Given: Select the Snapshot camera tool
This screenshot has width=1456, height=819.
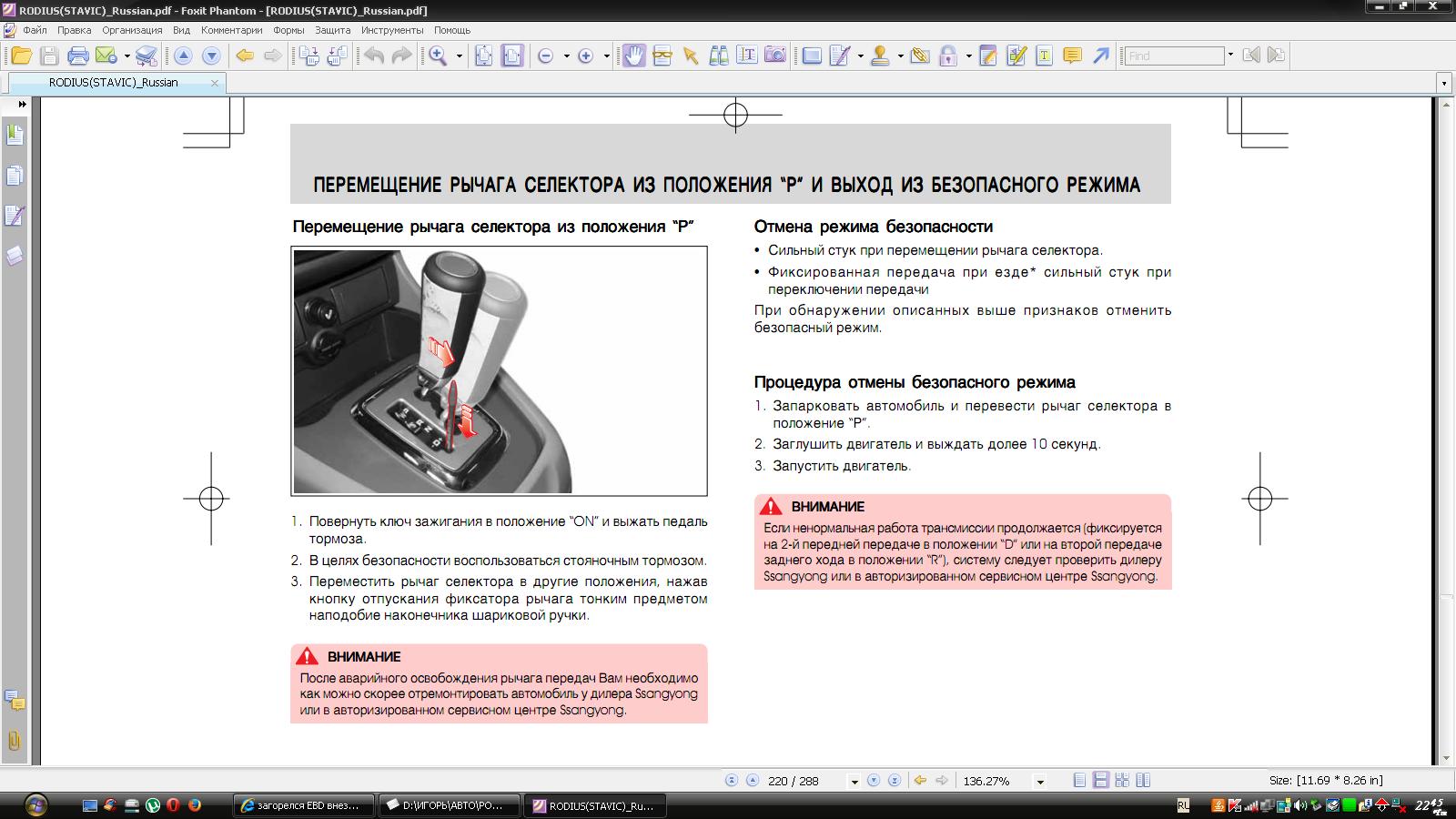Looking at the screenshot, I should [x=774, y=56].
